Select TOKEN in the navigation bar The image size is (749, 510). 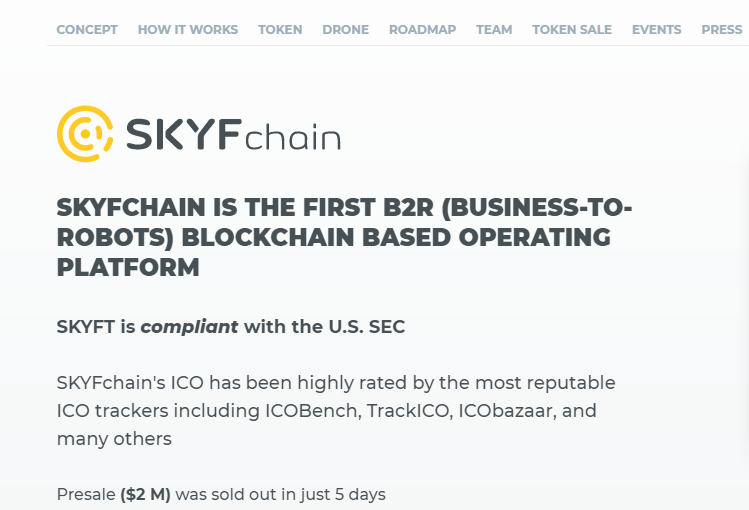280,30
